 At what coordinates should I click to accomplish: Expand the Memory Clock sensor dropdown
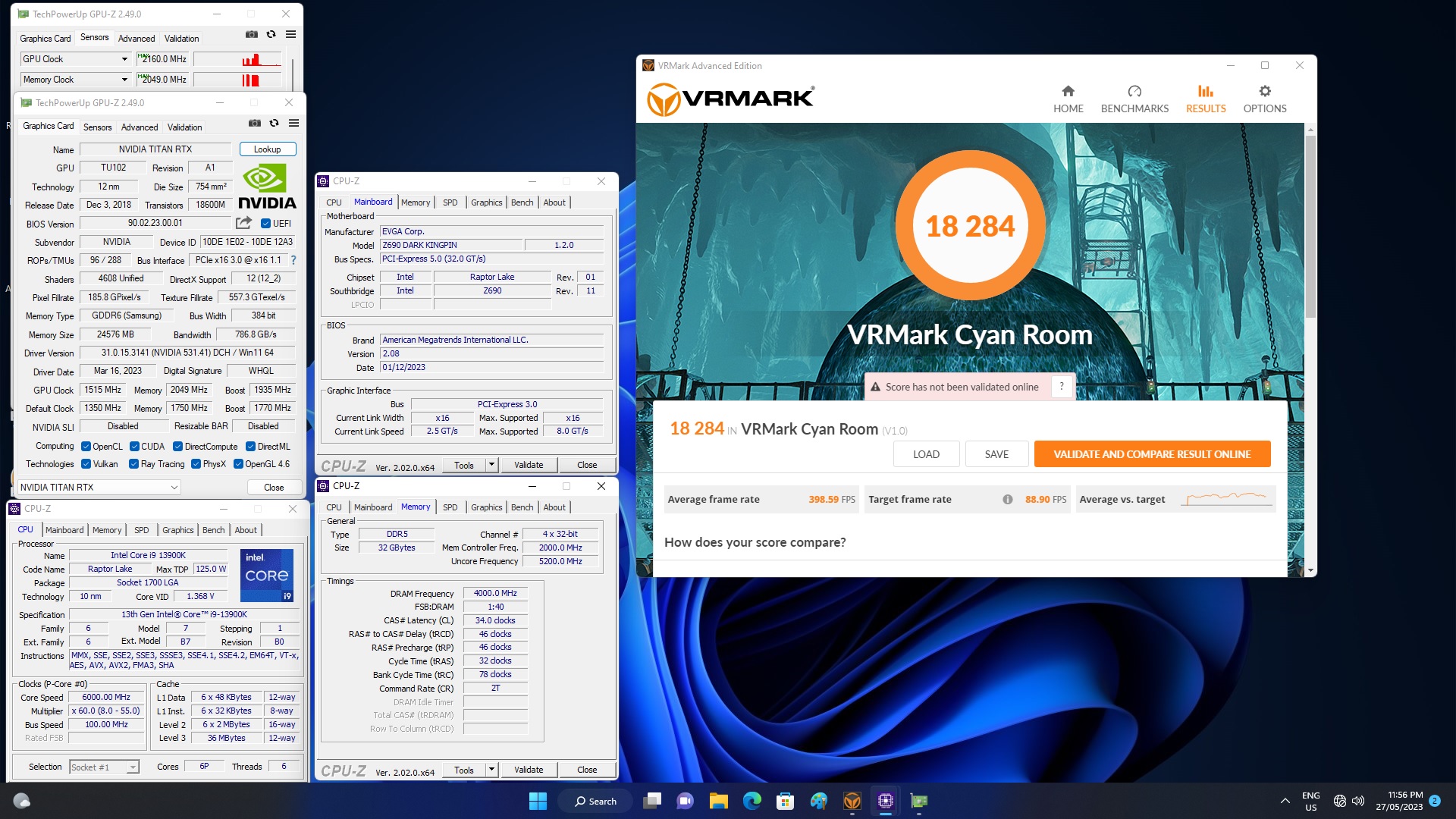pyautogui.click(x=124, y=80)
